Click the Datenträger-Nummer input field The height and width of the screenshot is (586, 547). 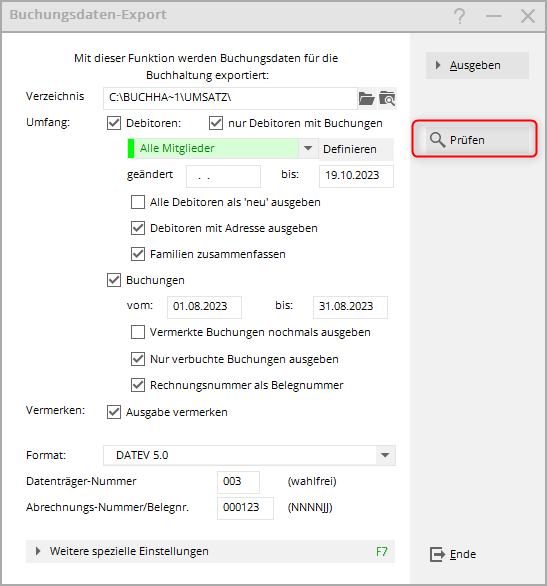point(238,482)
